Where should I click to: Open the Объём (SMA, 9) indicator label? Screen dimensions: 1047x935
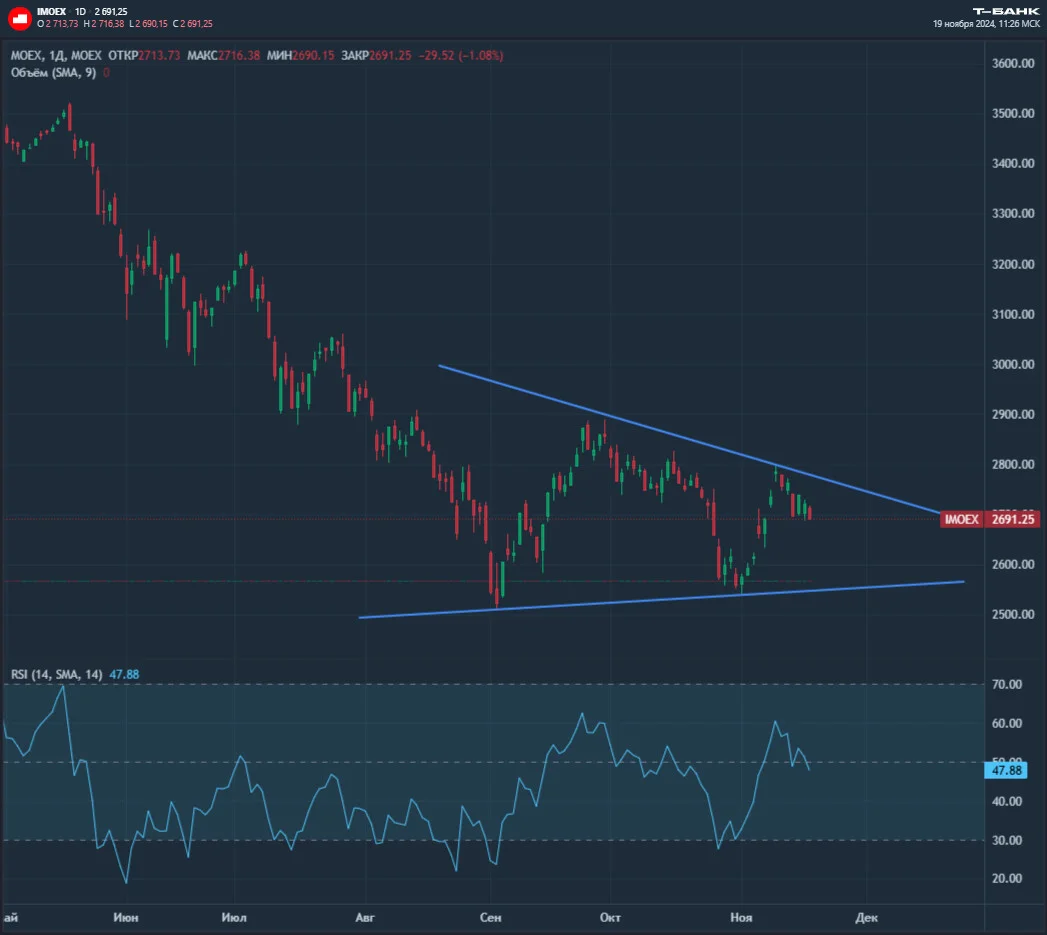click(53, 73)
